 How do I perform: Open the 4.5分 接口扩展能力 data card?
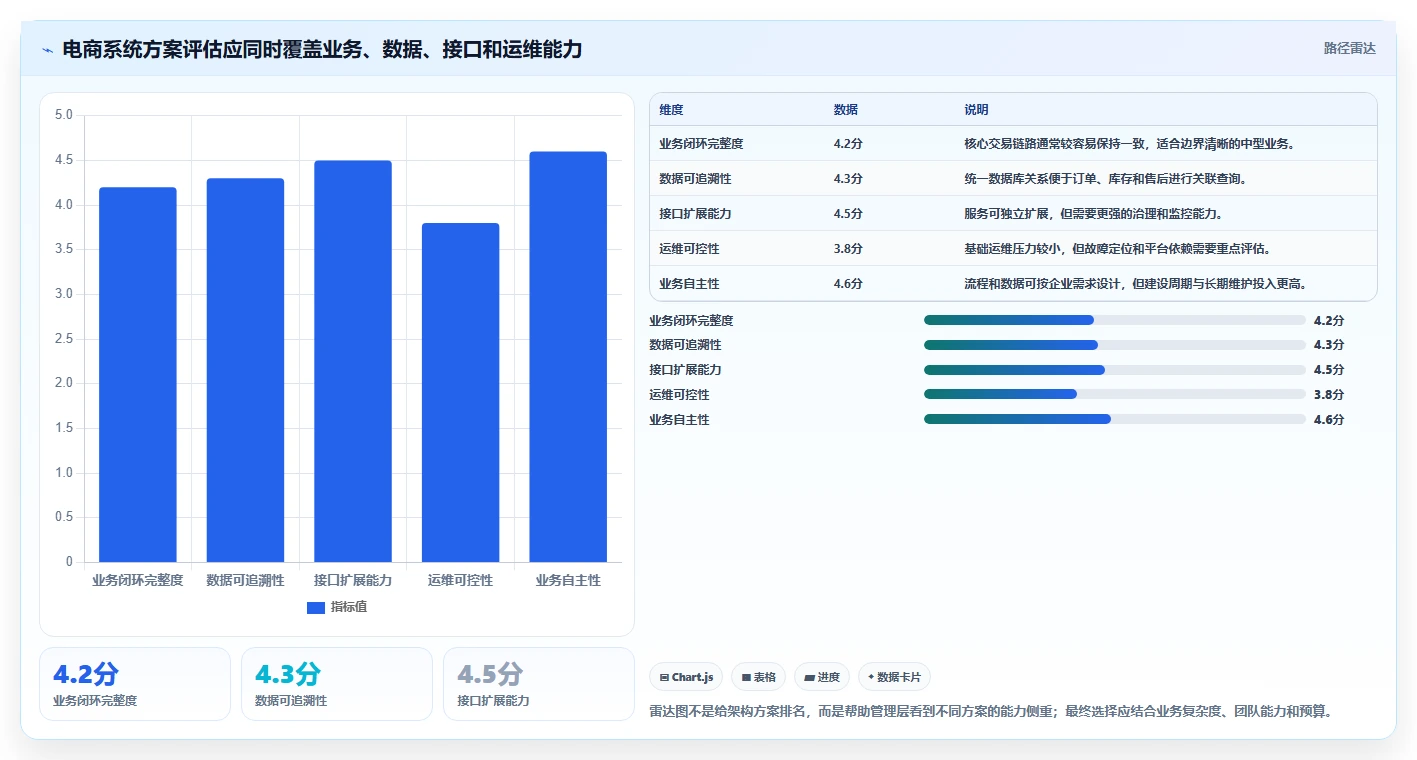[x=539, y=684]
